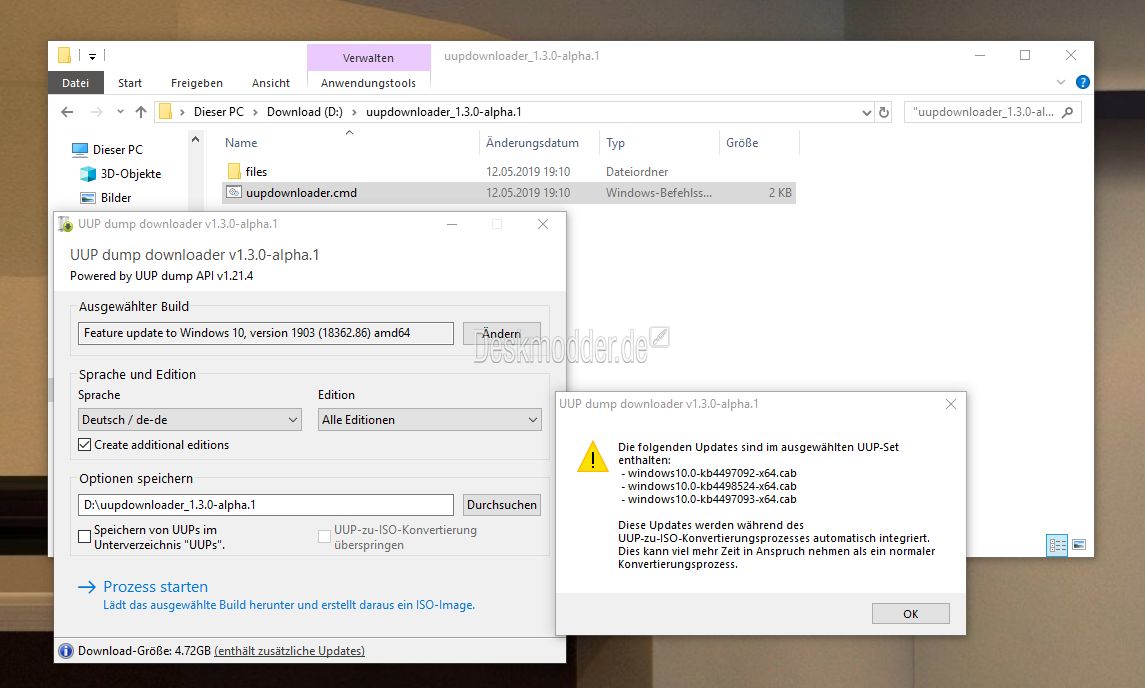Click Prozess starten link

[x=155, y=586]
